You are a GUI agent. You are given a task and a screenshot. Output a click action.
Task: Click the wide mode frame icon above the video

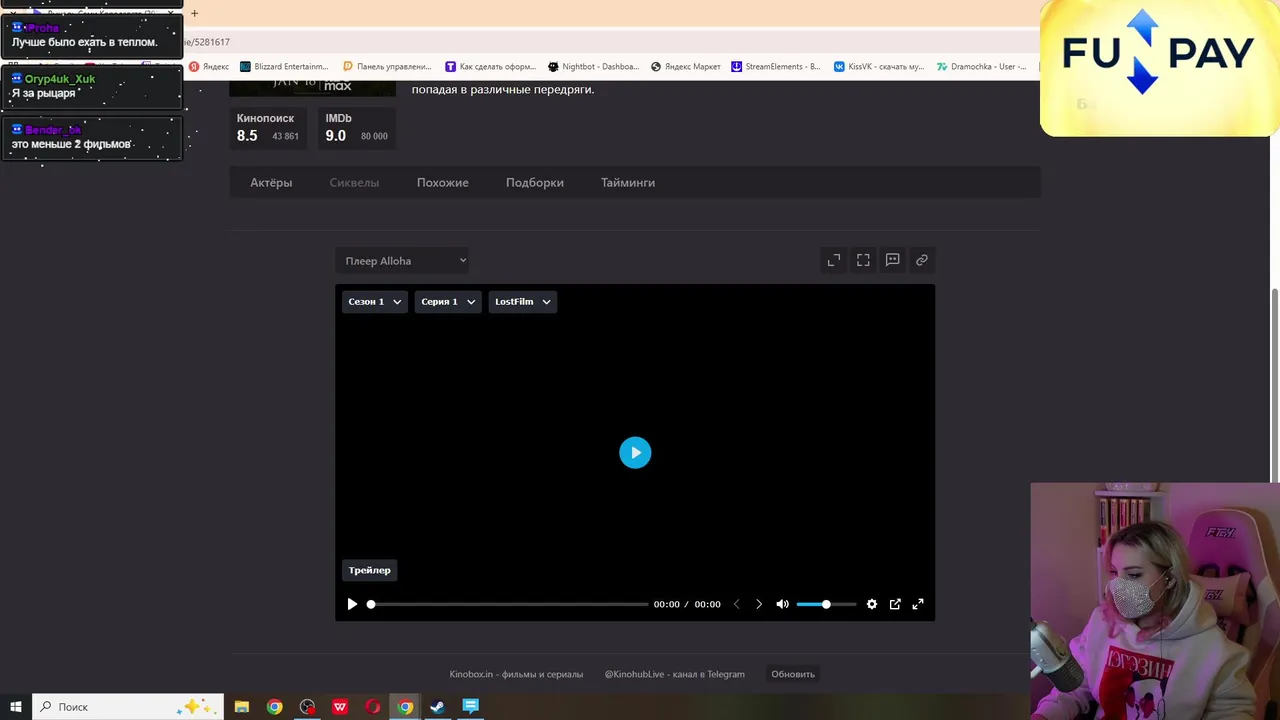(863, 260)
